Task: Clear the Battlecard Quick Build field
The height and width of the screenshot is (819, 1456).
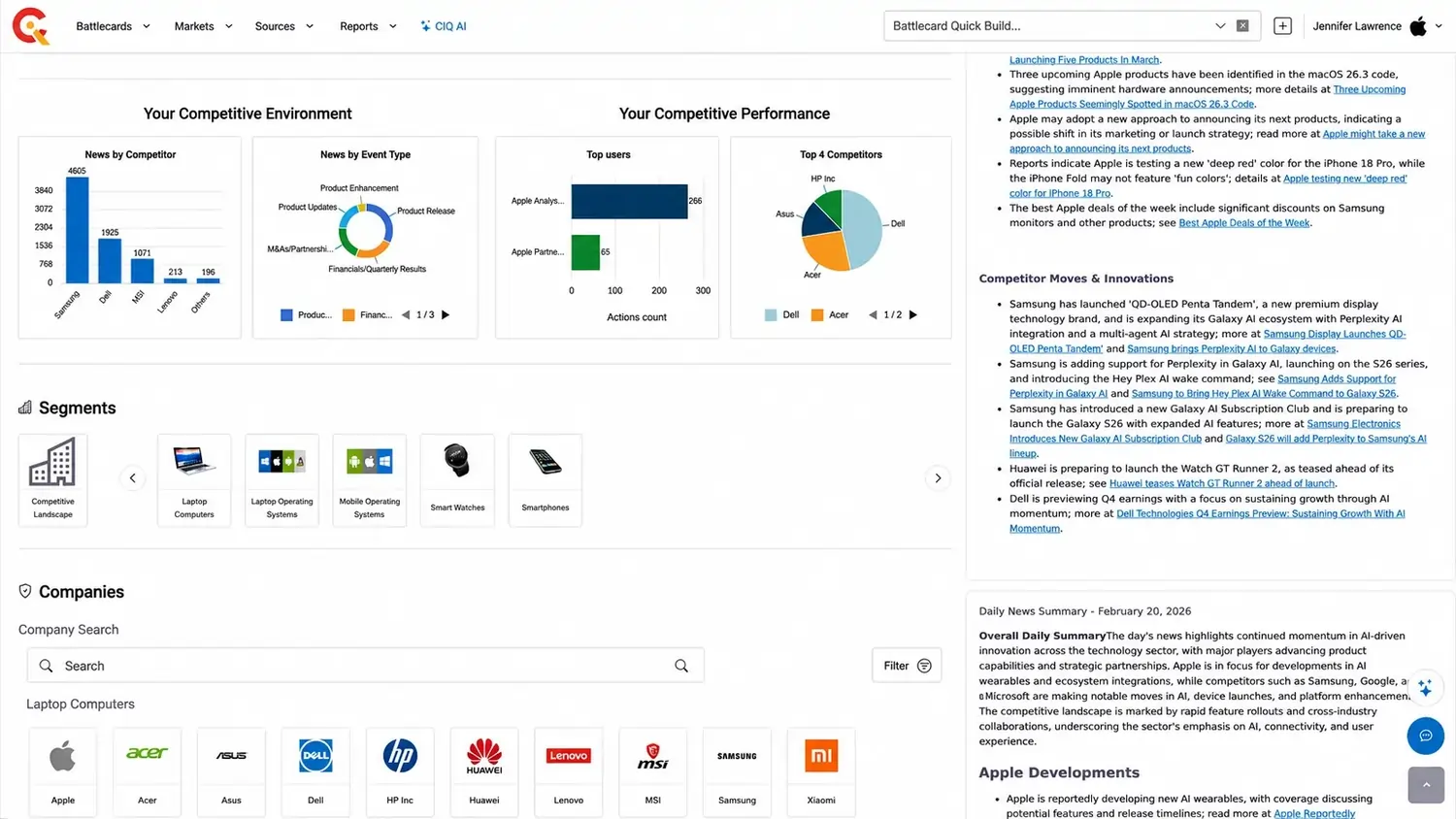Action: [x=1242, y=26]
